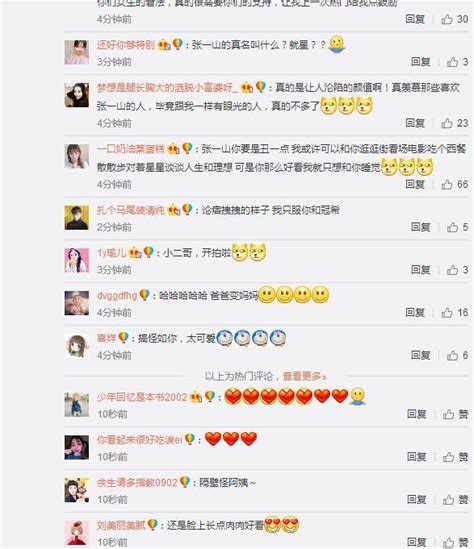Open 1y瑜儿 profile avatar
This screenshot has width=474, height=549.
tap(77, 260)
